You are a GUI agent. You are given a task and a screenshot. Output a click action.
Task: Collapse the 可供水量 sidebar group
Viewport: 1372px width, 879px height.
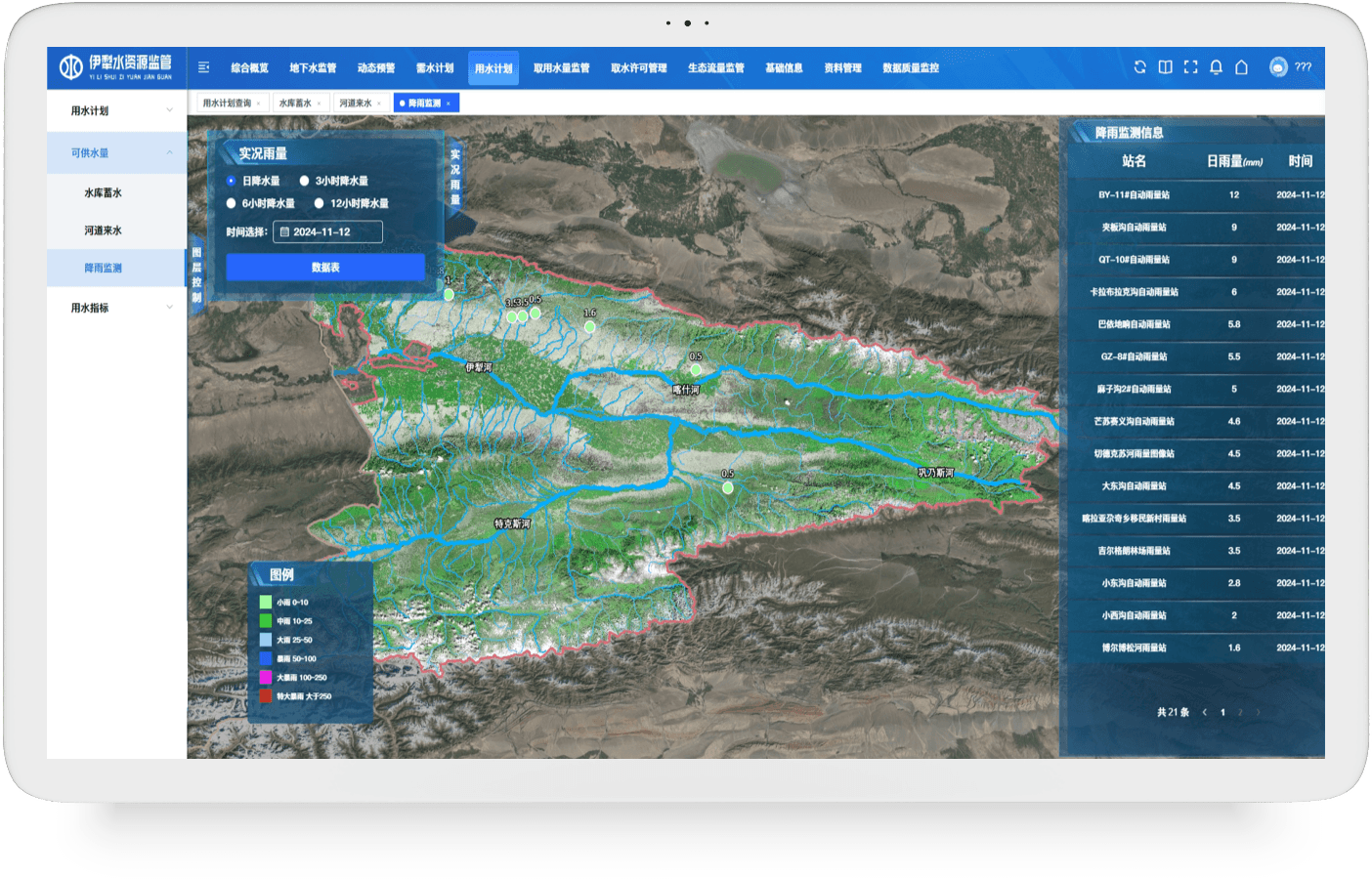click(x=116, y=153)
